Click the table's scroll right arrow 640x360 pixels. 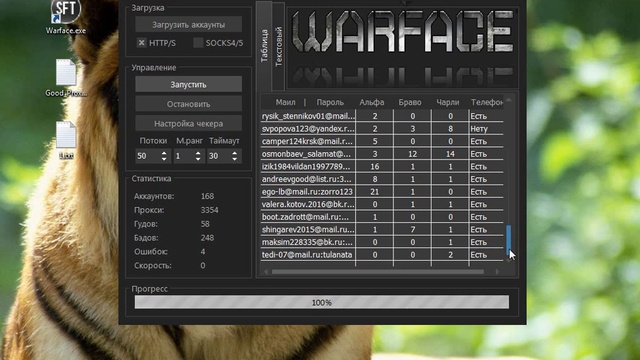click(497, 271)
